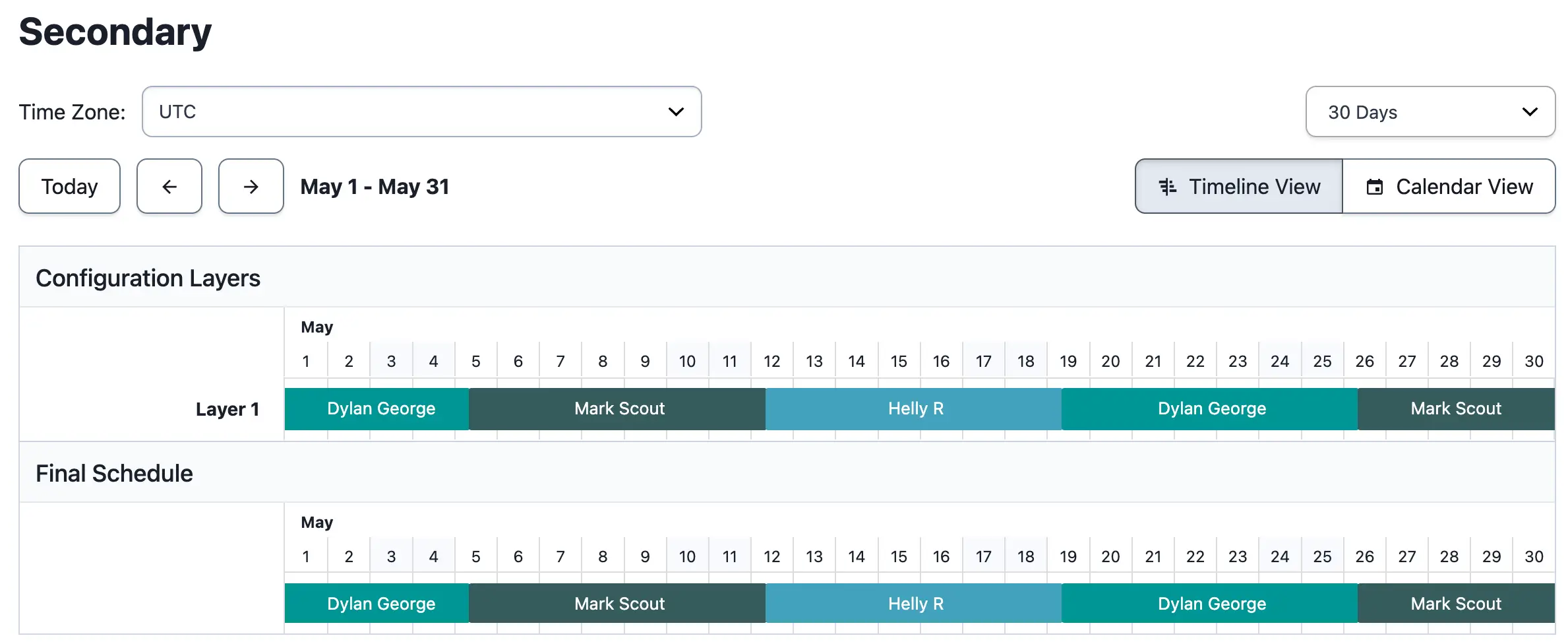Expand the 30 Days range dropdown

point(1431,112)
